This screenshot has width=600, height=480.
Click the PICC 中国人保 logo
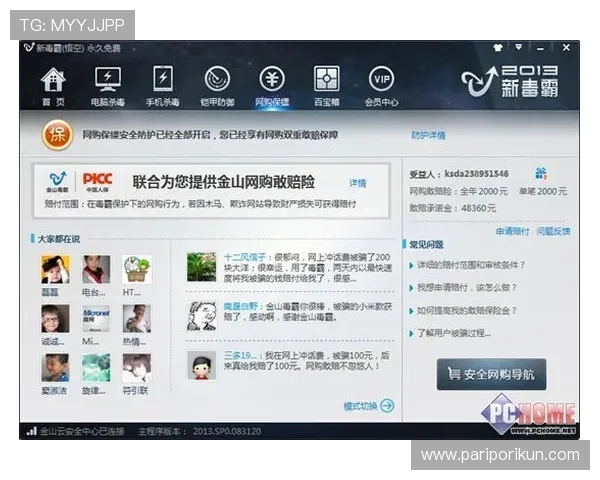point(98,182)
